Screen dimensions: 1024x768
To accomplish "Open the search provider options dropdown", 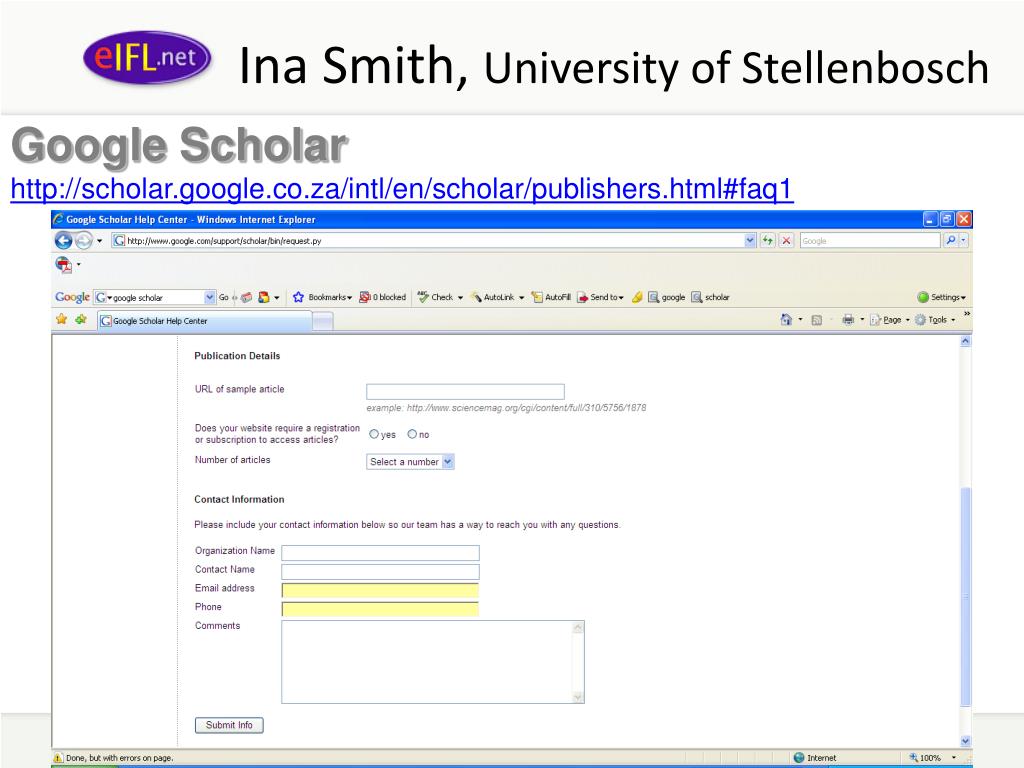I will click(x=963, y=240).
